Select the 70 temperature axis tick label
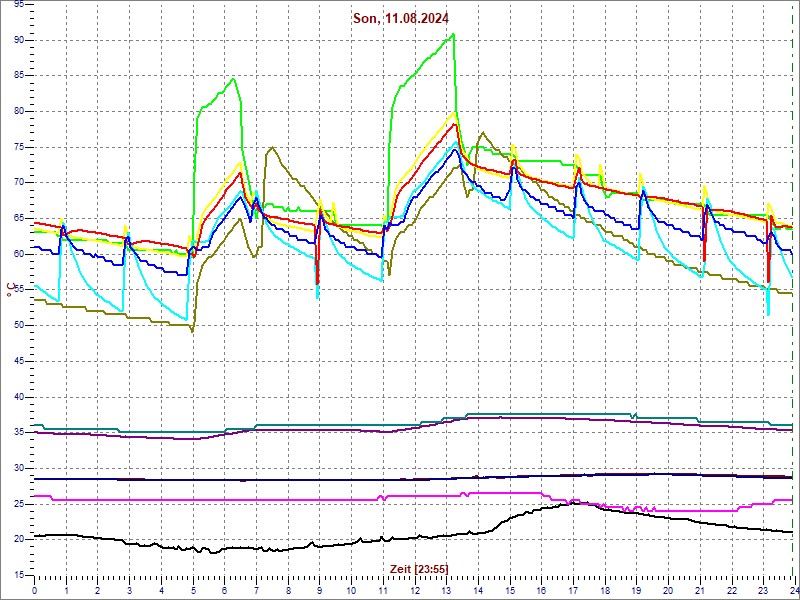Viewport: 800px width, 600px height. point(18,183)
